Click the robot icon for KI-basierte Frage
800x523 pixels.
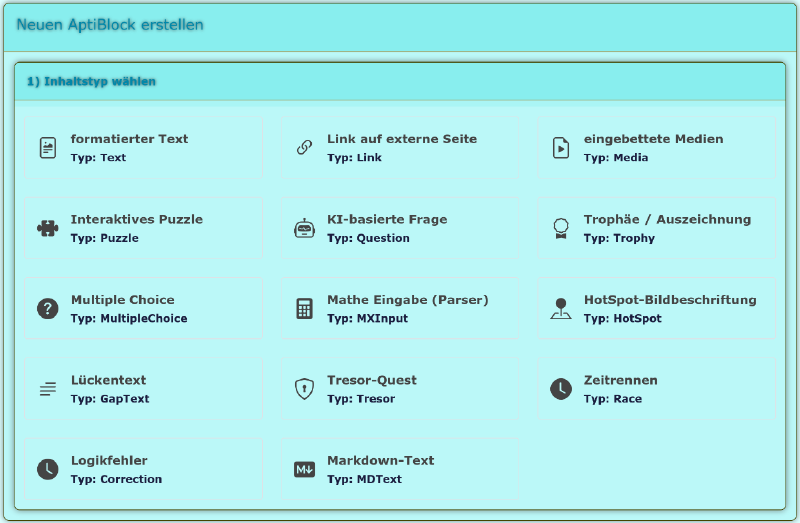point(305,228)
